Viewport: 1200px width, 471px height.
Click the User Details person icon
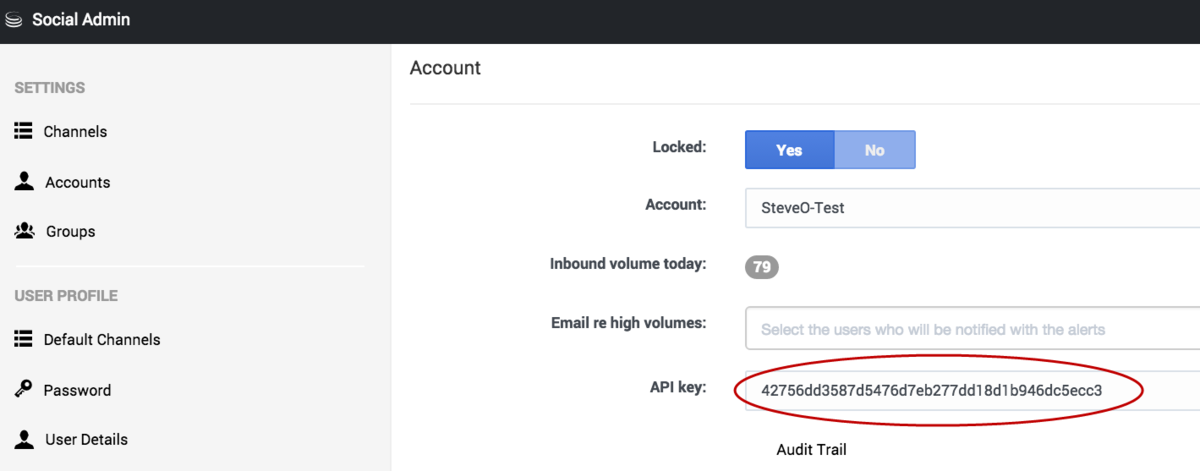point(24,438)
